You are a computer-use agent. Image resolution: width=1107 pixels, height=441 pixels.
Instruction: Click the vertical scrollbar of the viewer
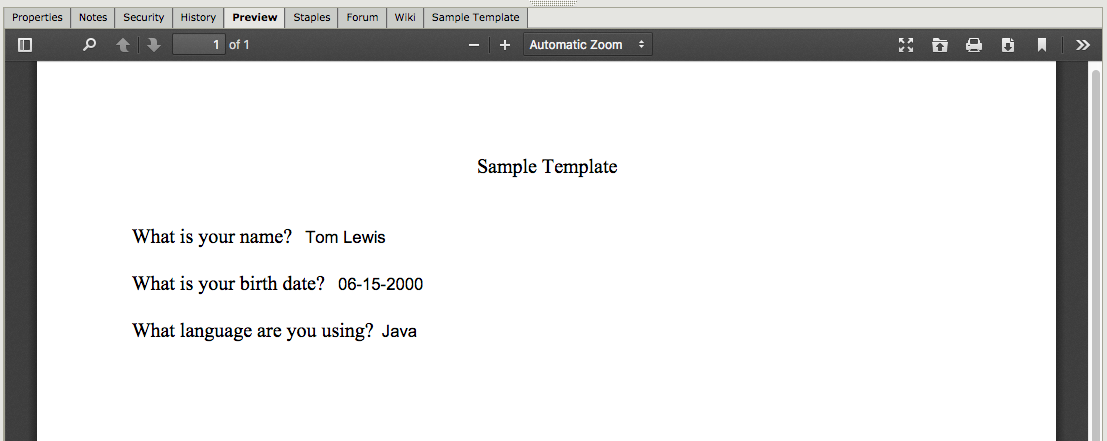pos(1095,250)
